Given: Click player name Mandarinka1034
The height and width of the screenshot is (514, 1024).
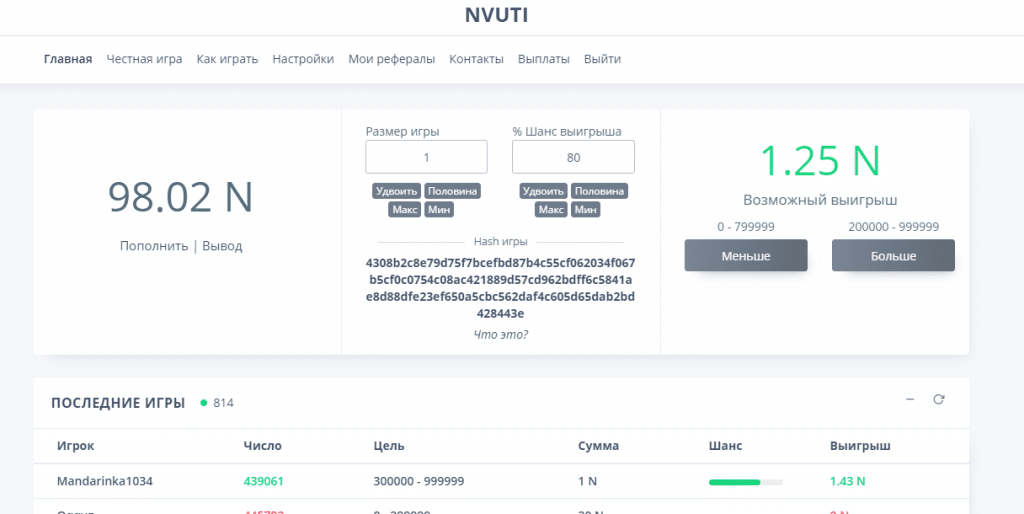Looking at the screenshot, I should (x=104, y=481).
